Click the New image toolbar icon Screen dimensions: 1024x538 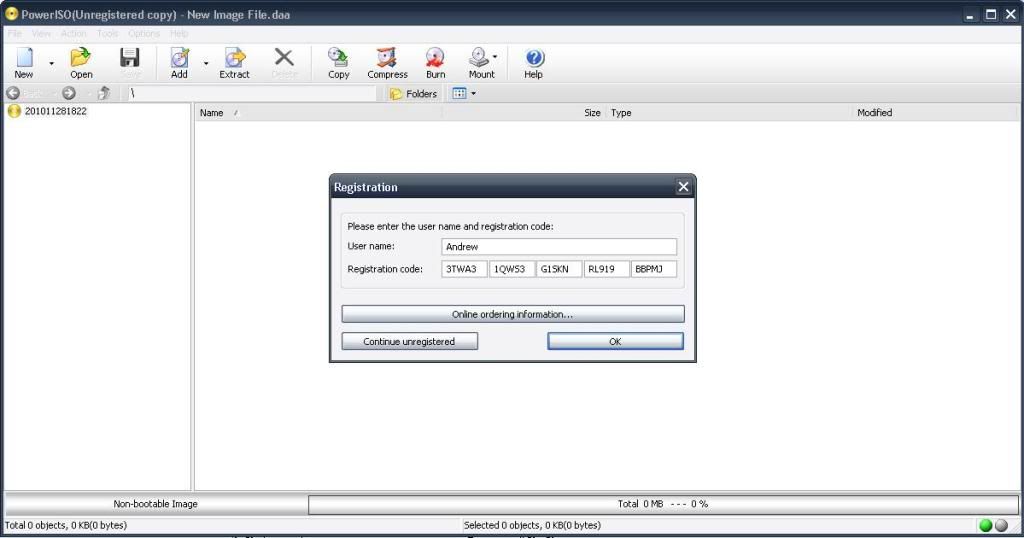(23, 62)
